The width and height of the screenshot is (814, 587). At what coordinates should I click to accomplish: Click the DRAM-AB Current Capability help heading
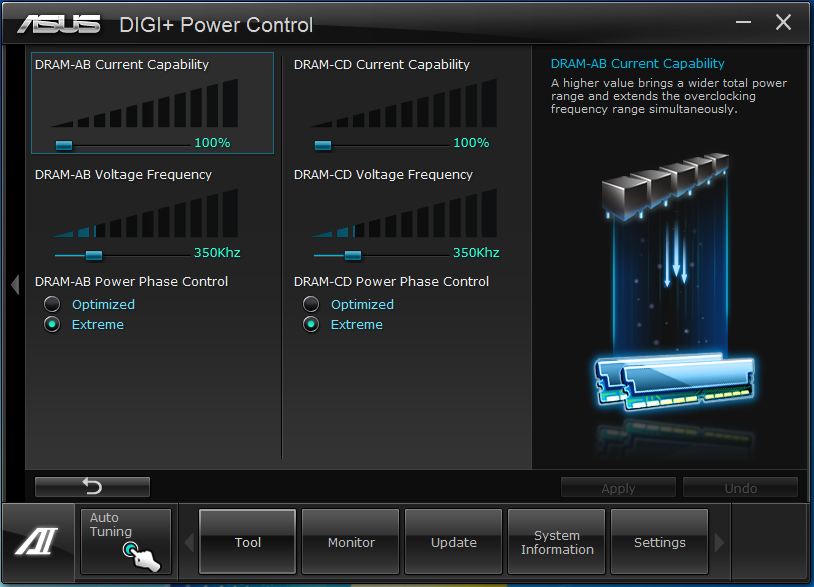pyautogui.click(x=637, y=63)
